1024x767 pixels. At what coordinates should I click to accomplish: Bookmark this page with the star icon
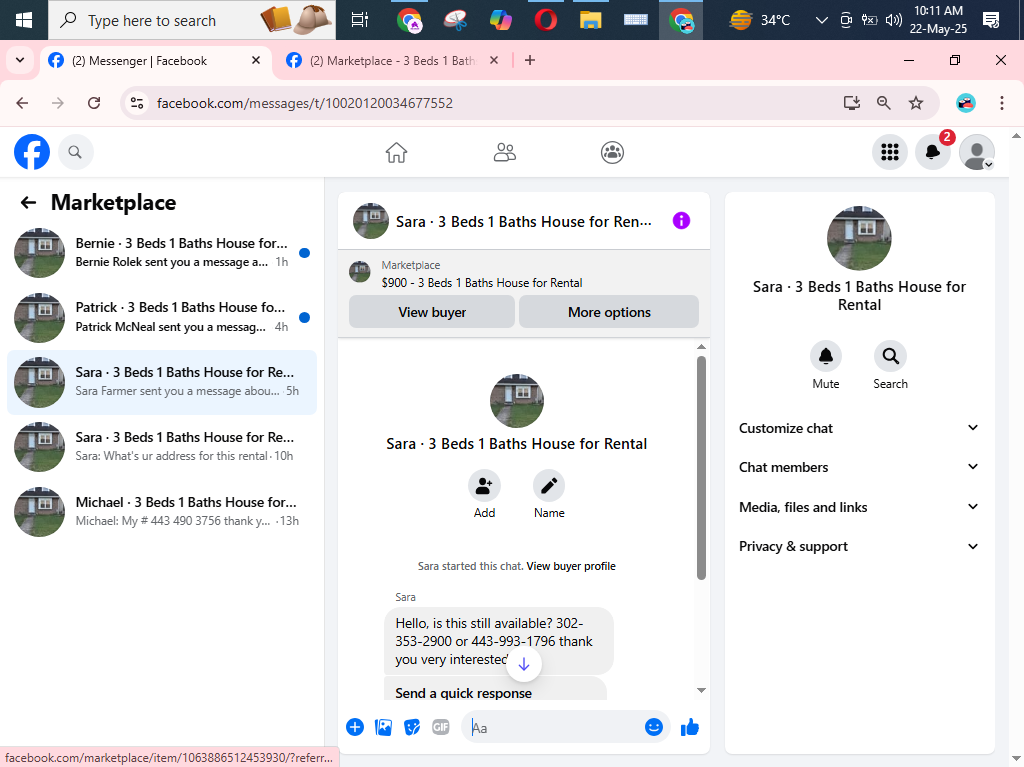[916, 103]
